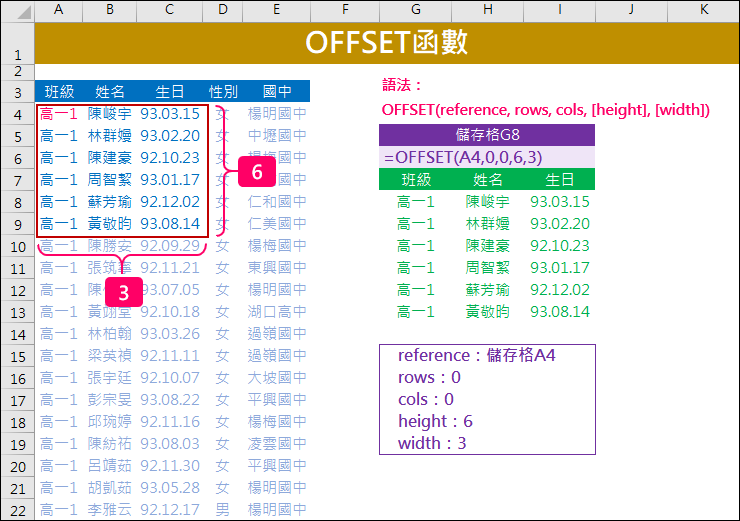Select birthday 92.10.23 in column C
The height and width of the screenshot is (521, 740).
point(170,158)
